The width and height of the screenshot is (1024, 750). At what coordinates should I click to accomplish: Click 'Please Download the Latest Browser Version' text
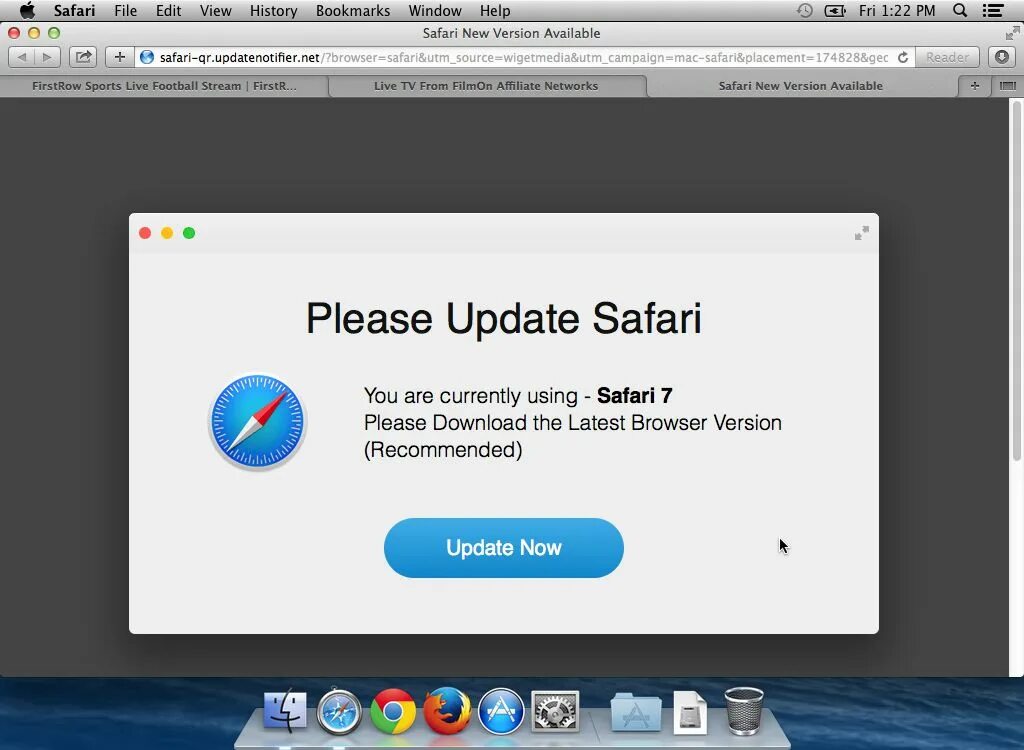click(x=573, y=423)
